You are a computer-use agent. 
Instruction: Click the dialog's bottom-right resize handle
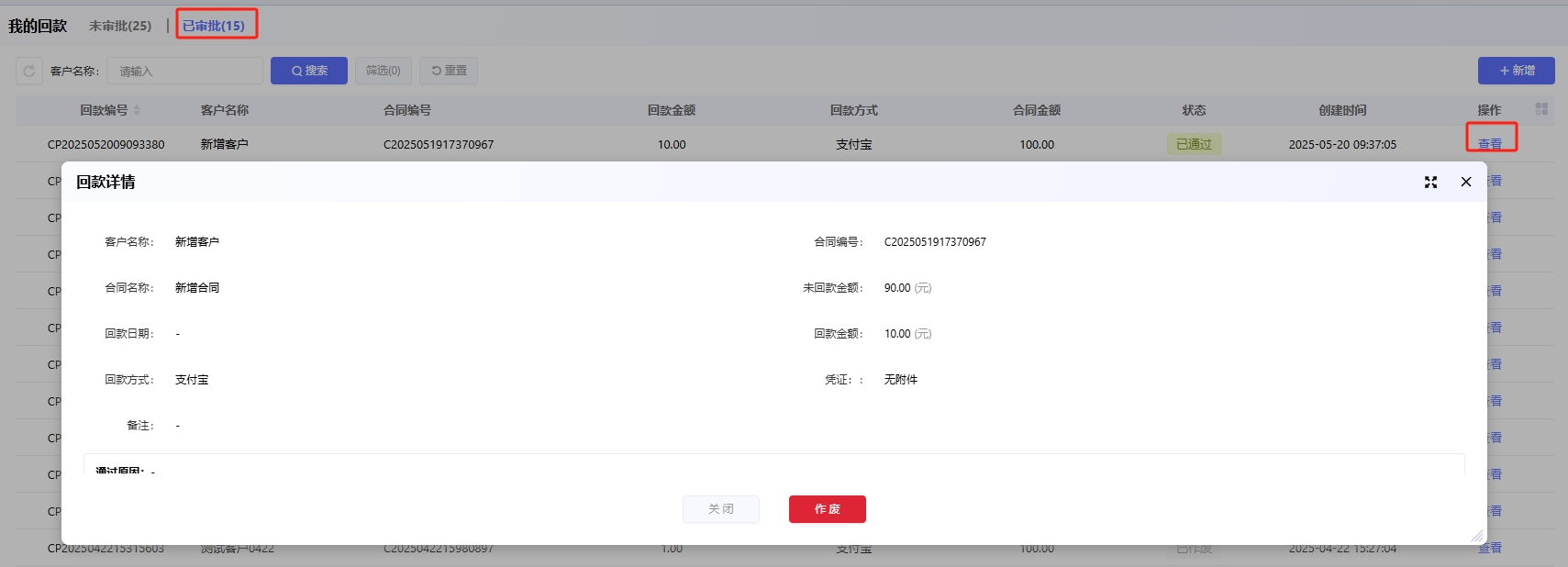[x=1476, y=536]
